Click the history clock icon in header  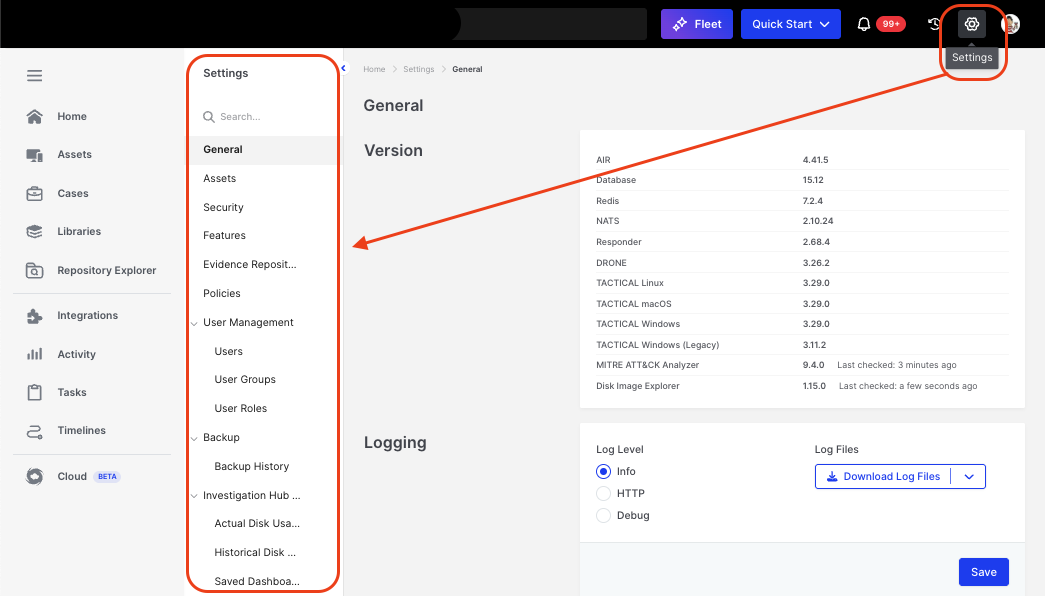[935, 24]
